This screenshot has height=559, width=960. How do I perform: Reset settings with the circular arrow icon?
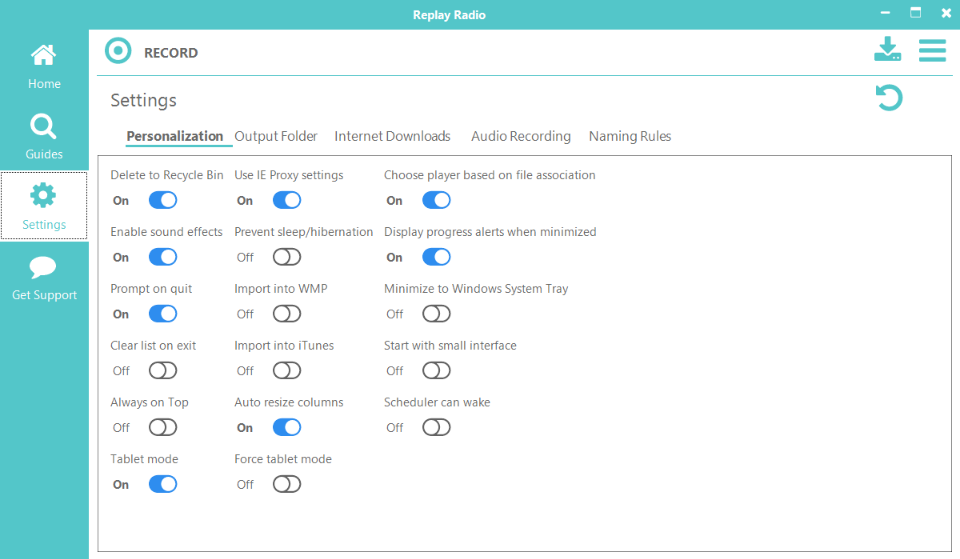(889, 98)
